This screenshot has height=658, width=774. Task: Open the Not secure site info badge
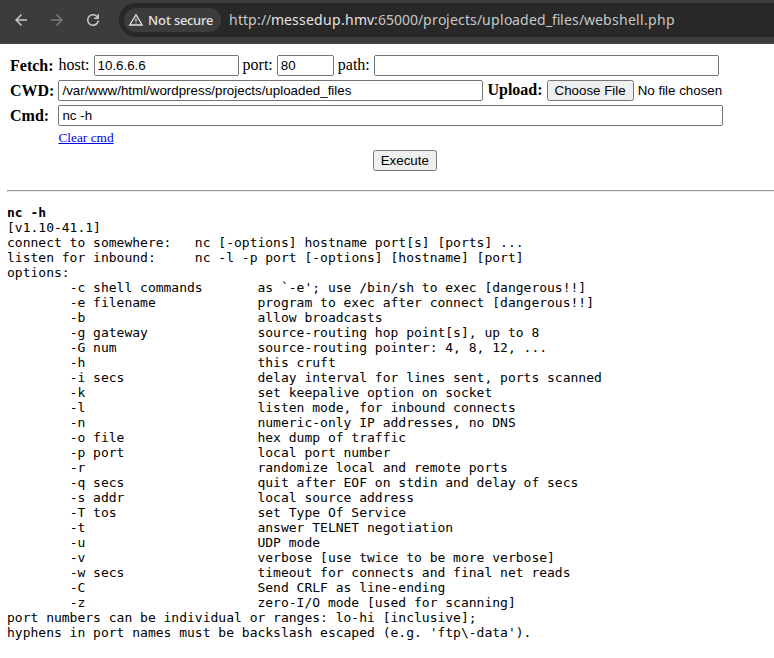(170, 20)
